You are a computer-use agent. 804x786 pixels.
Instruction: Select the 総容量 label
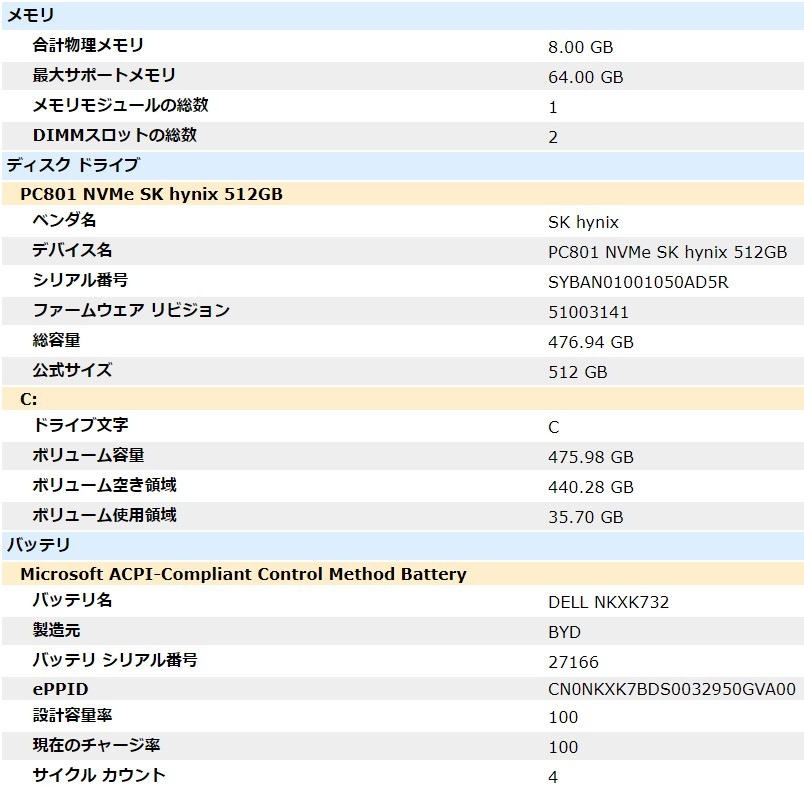pyautogui.click(x=56, y=340)
